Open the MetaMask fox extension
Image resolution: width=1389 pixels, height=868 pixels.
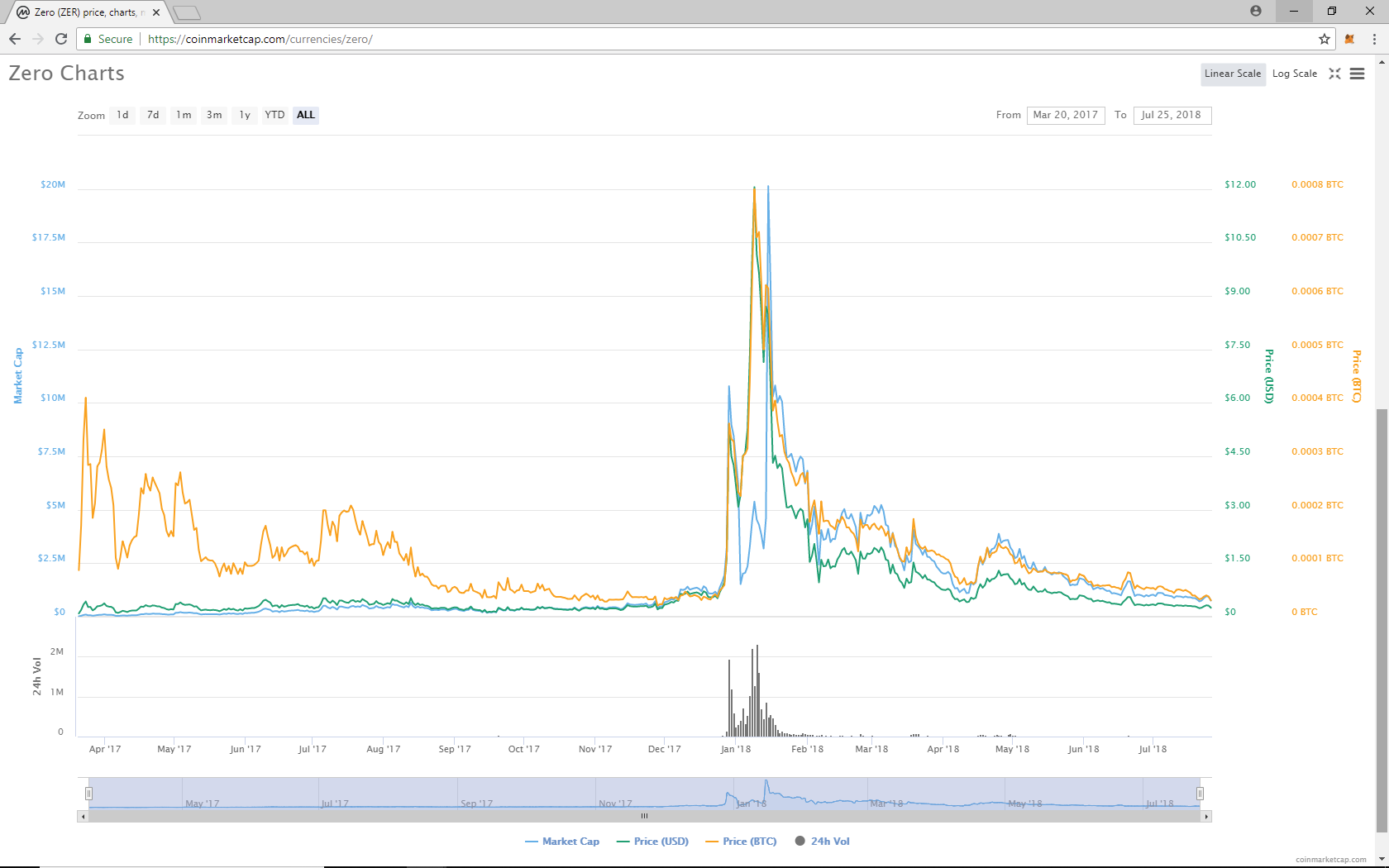coord(1349,39)
